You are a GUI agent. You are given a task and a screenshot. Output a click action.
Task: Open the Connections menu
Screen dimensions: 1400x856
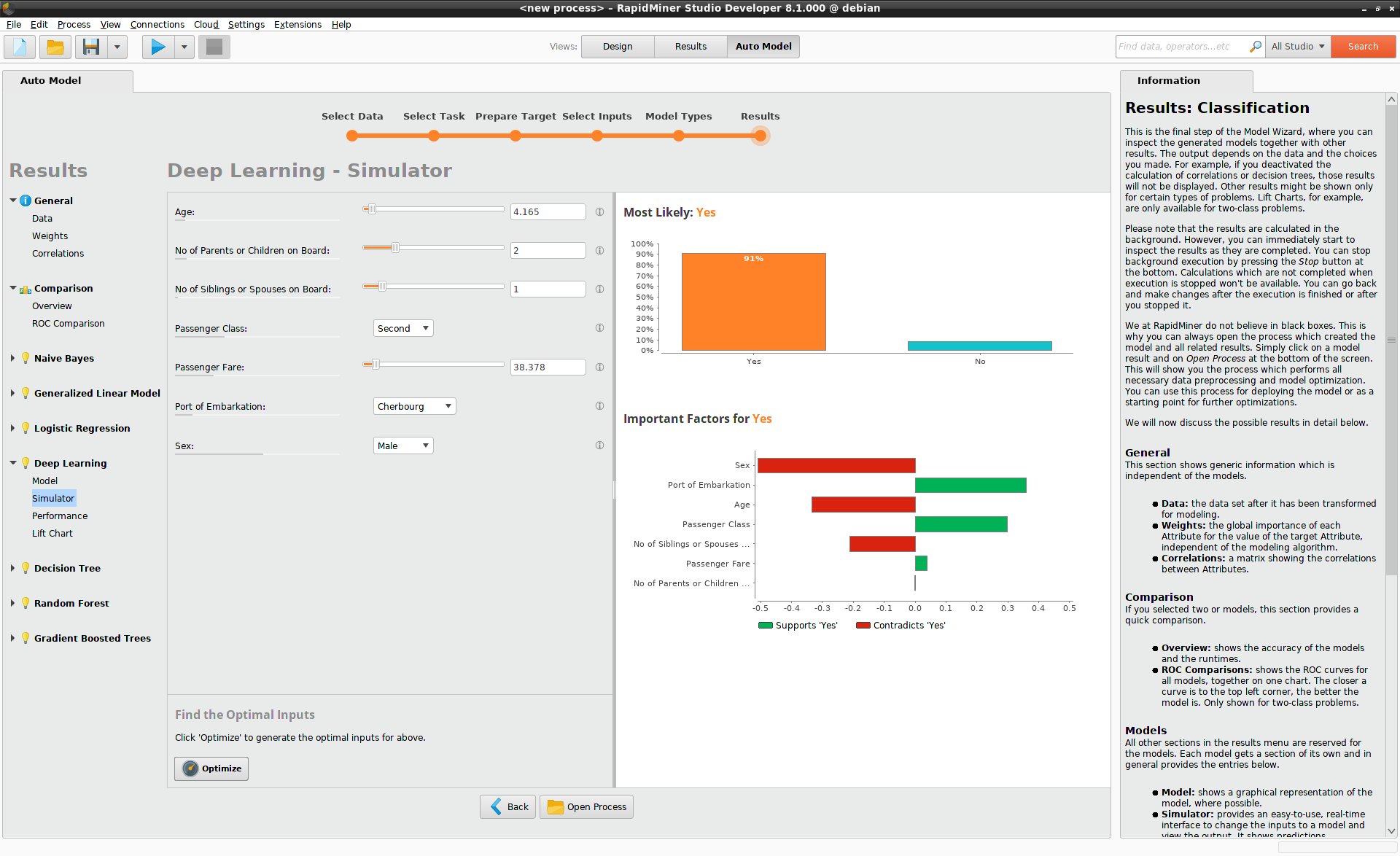(x=157, y=24)
